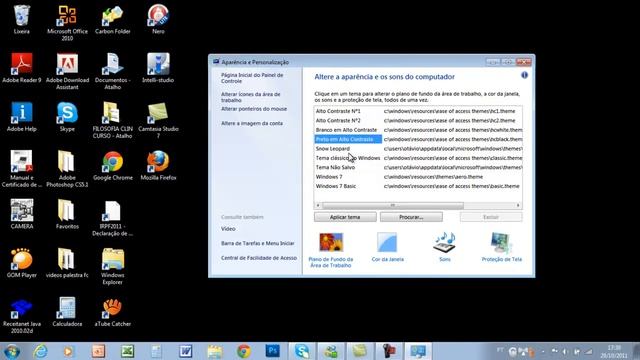Select the Windows 7 Basic theme row
The image size is (640, 360).
point(418,186)
